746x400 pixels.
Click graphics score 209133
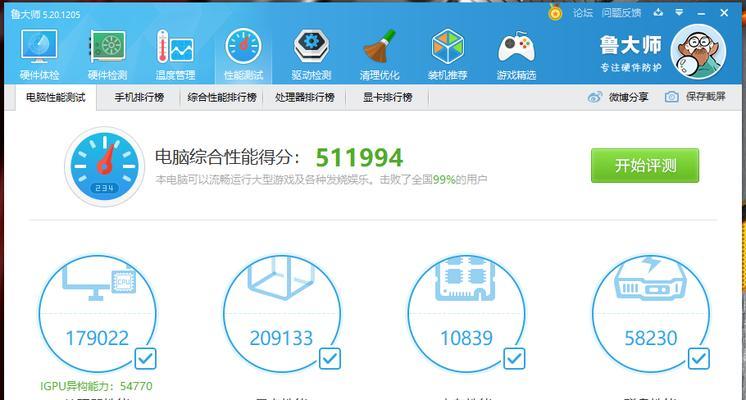click(281, 338)
